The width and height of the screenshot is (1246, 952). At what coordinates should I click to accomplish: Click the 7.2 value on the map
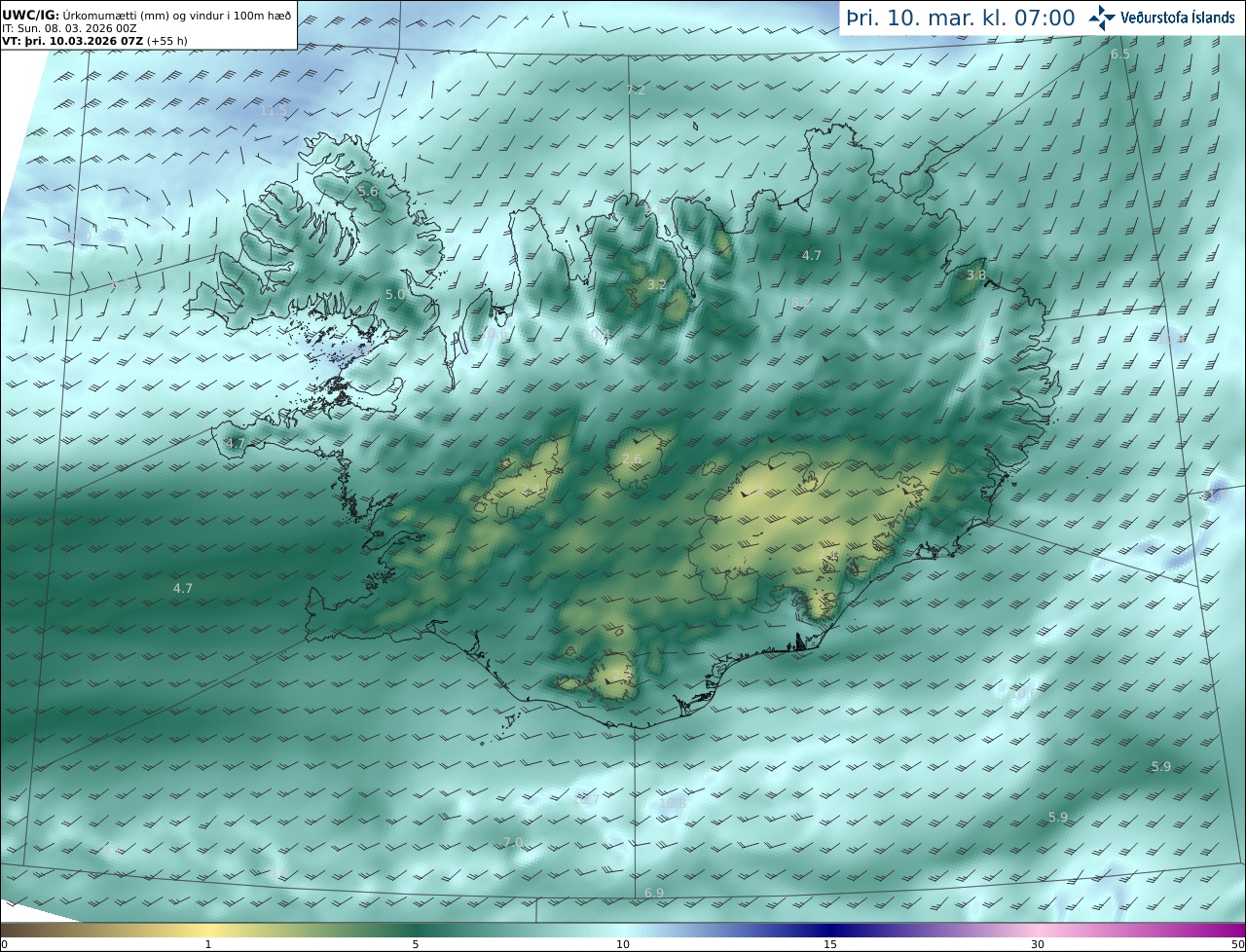coord(636,90)
